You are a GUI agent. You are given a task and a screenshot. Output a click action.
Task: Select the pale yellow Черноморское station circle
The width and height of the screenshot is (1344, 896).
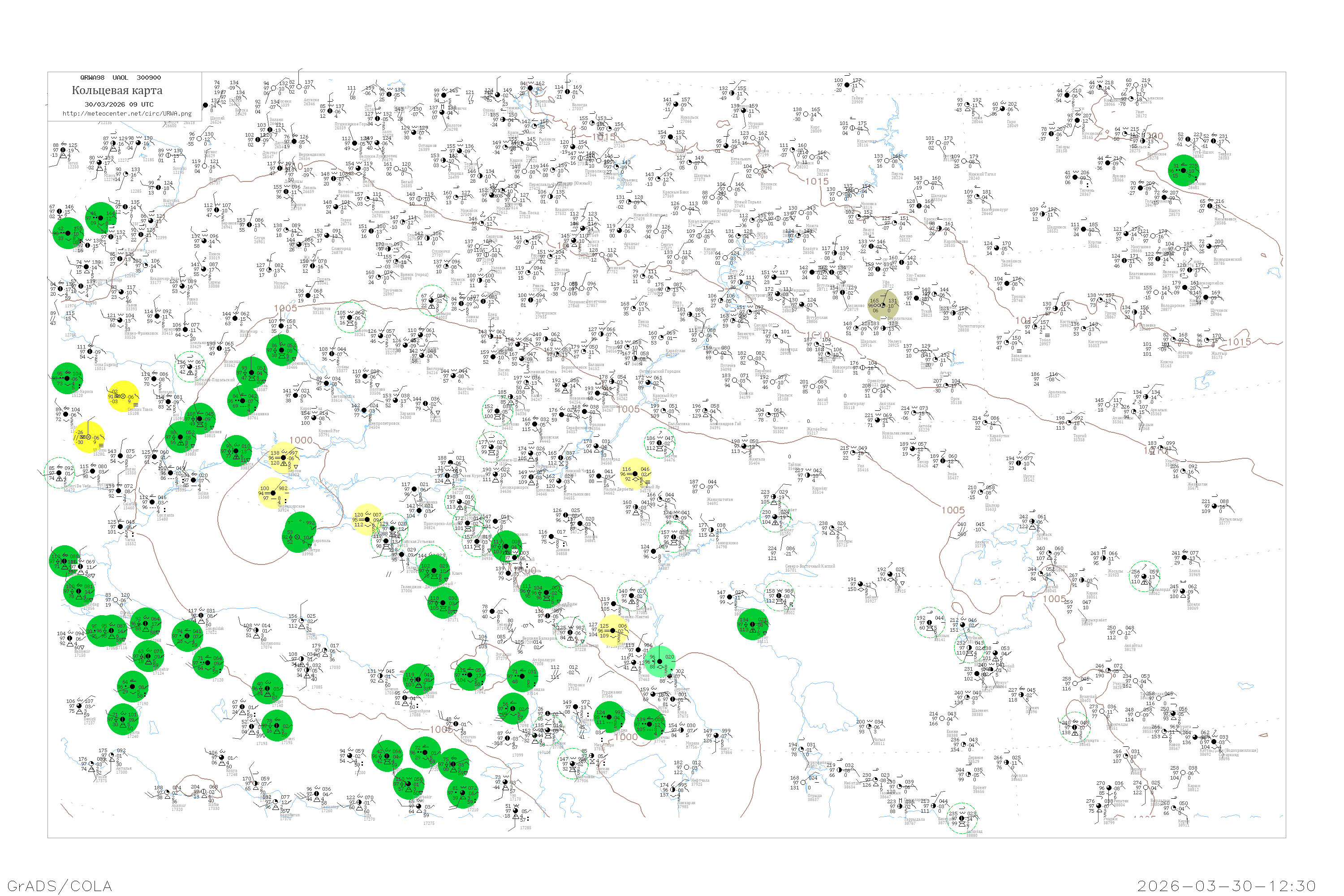coord(272,492)
